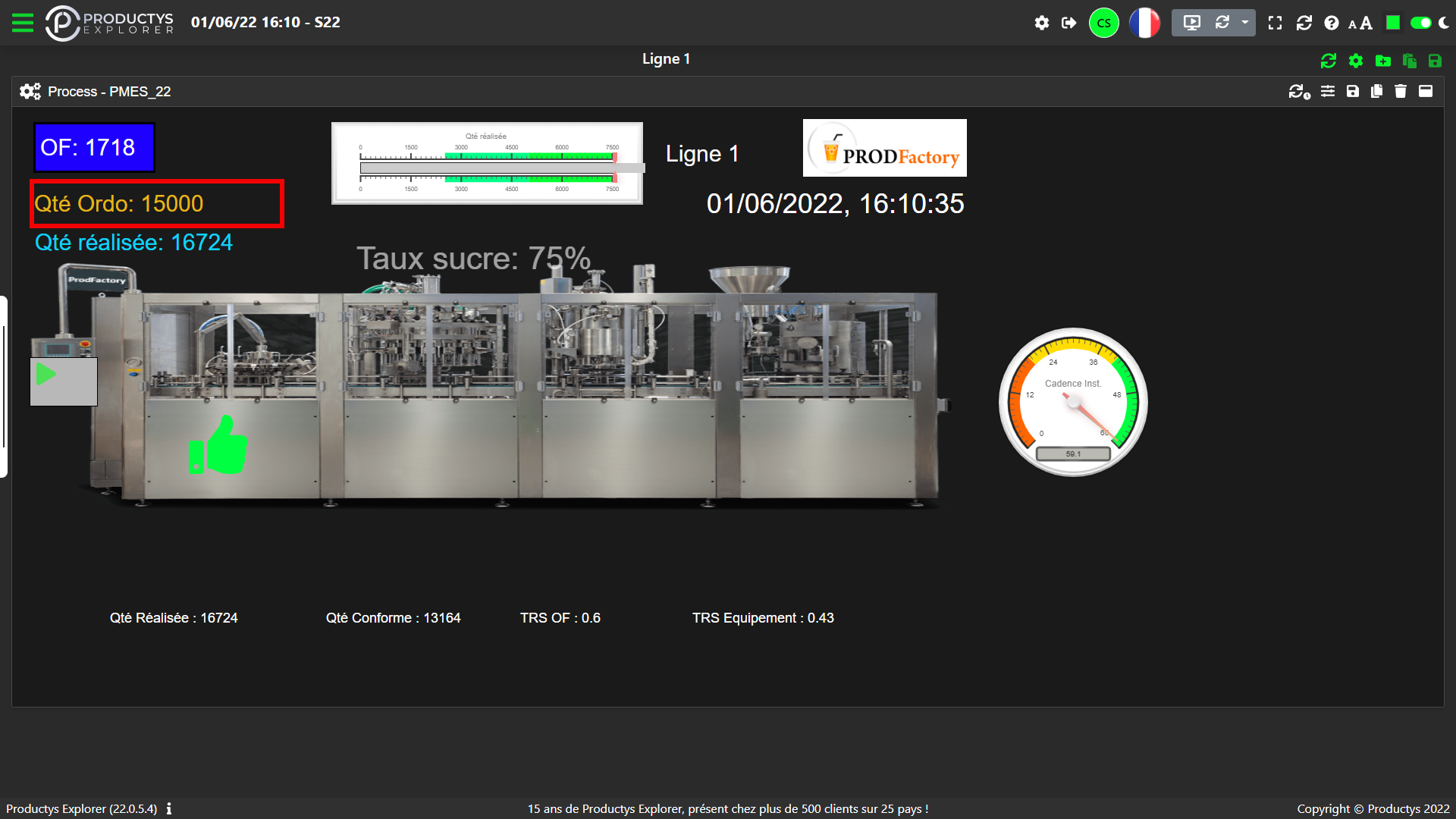The width and height of the screenshot is (1456, 819).
Task: Pick the green theme color swatch
Action: (x=1392, y=23)
